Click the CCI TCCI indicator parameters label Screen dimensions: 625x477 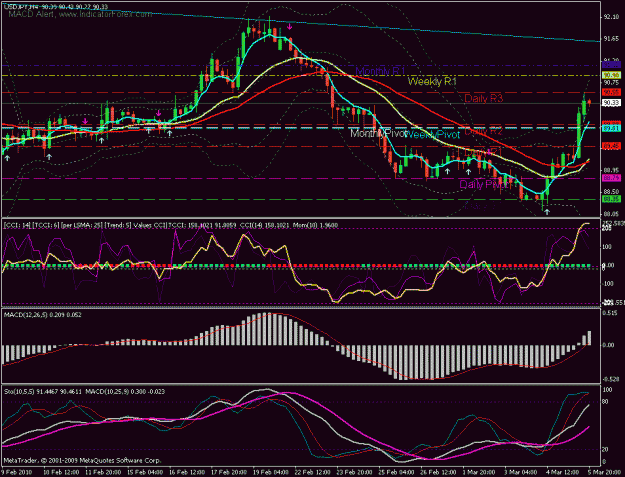171,225
